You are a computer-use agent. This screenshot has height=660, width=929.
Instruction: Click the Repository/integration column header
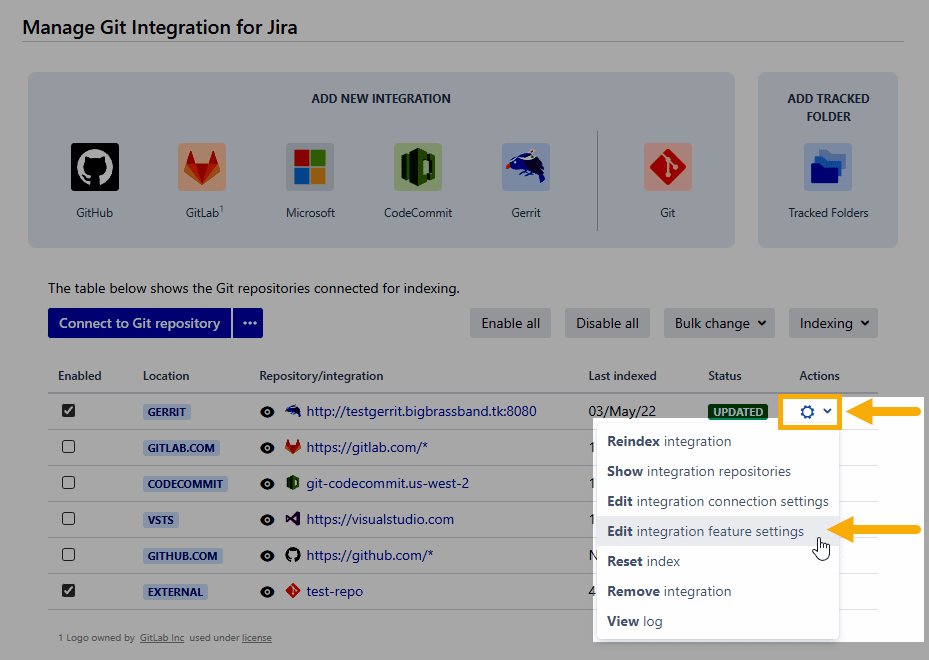[x=321, y=376]
